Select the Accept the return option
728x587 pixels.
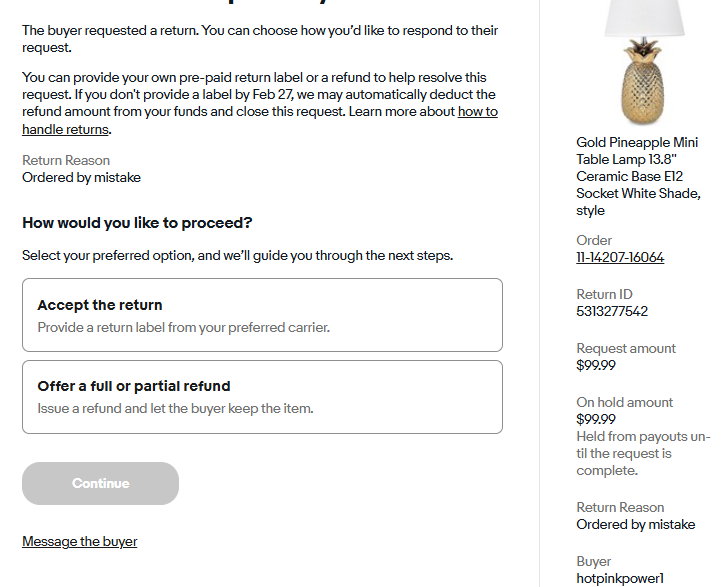click(x=262, y=315)
